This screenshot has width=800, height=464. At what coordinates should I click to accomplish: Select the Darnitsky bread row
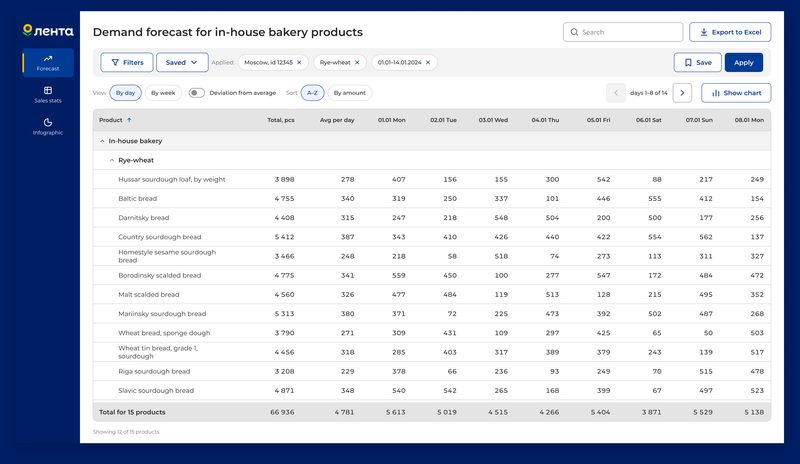tap(432, 217)
